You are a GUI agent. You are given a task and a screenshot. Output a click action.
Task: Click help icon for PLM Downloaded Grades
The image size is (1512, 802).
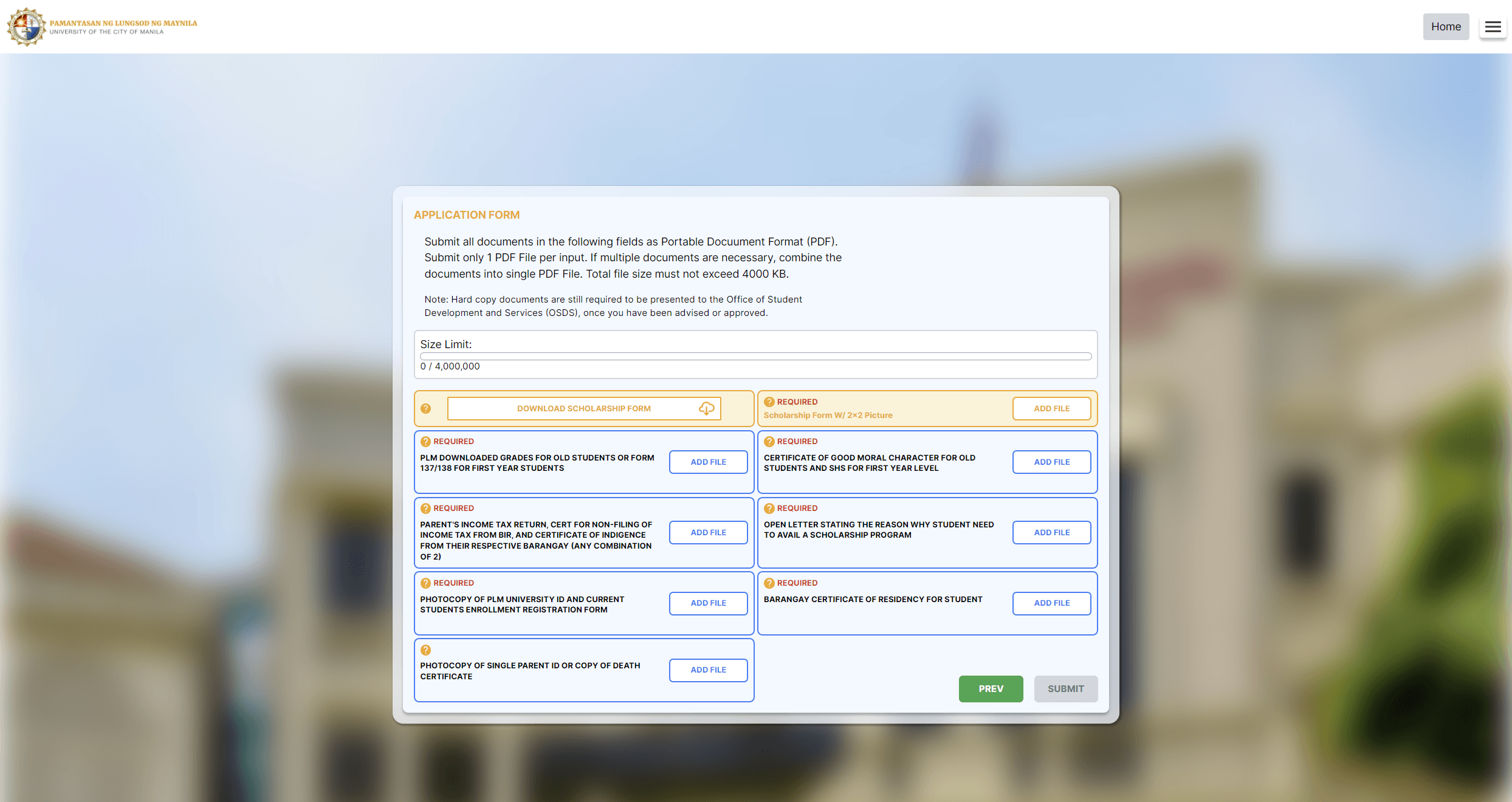pyautogui.click(x=426, y=442)
